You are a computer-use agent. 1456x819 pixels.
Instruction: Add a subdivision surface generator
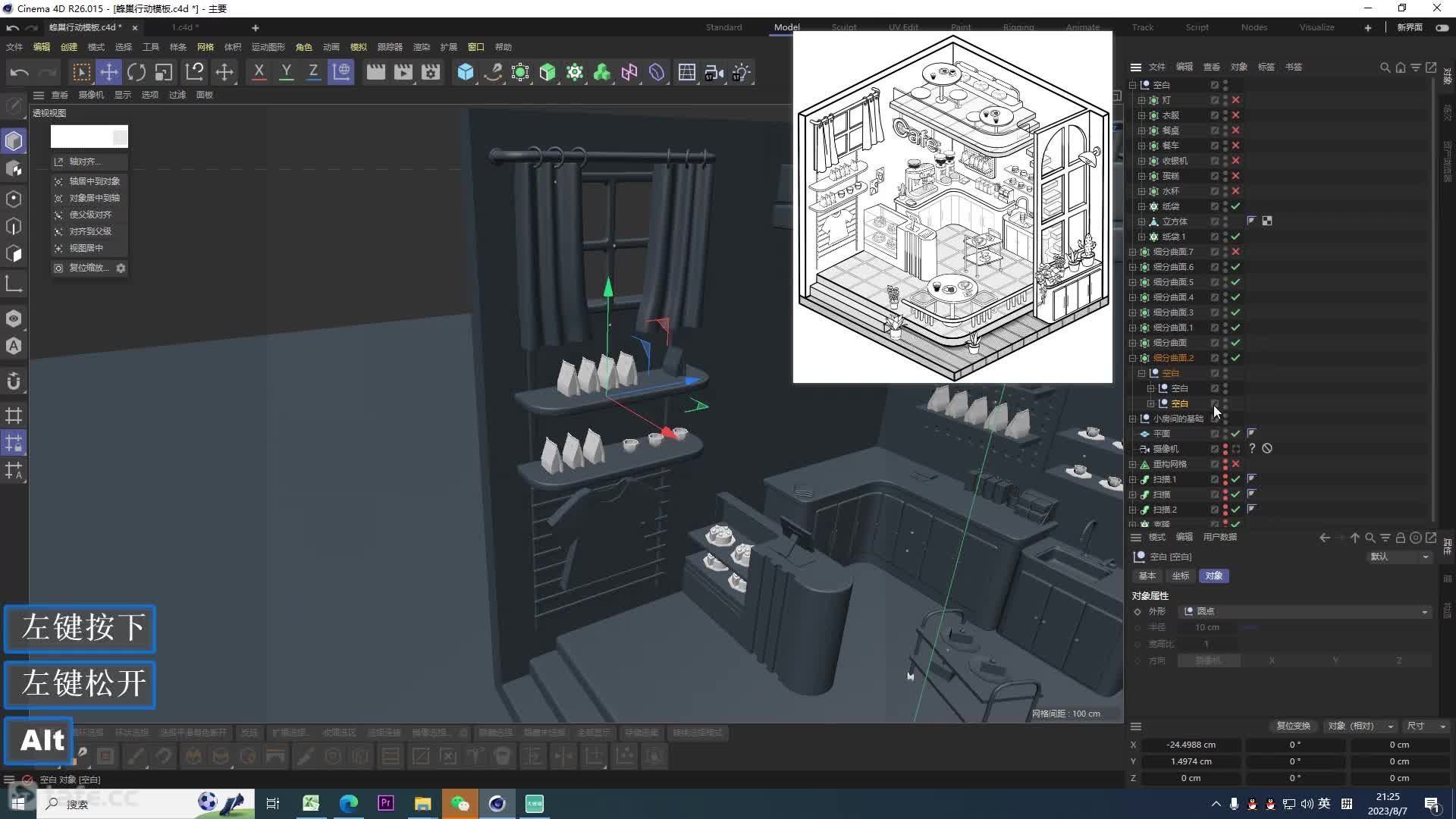(x=520, y=72)
